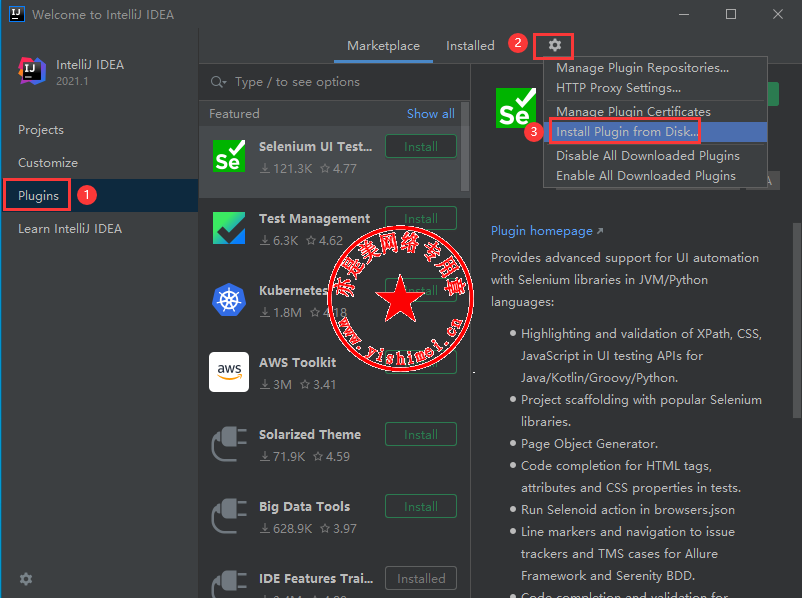Screen dimensions: 802x598
Task: Install the Solarized Theme plugin
Action: (x=420, y=435)
